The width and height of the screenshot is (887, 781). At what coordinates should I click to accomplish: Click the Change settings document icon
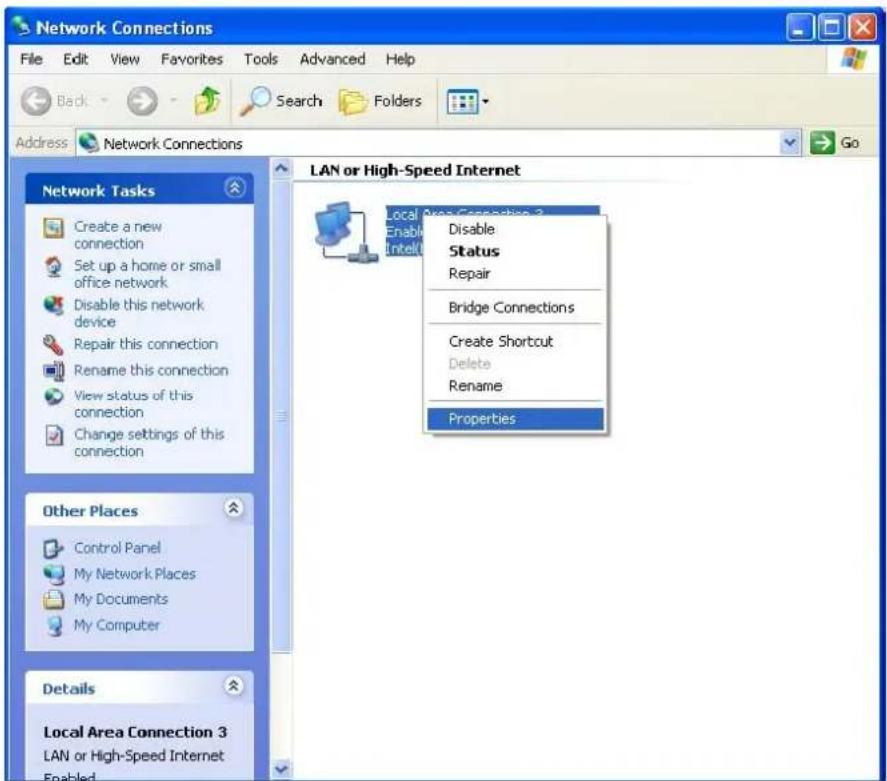(x=54, y=435)
